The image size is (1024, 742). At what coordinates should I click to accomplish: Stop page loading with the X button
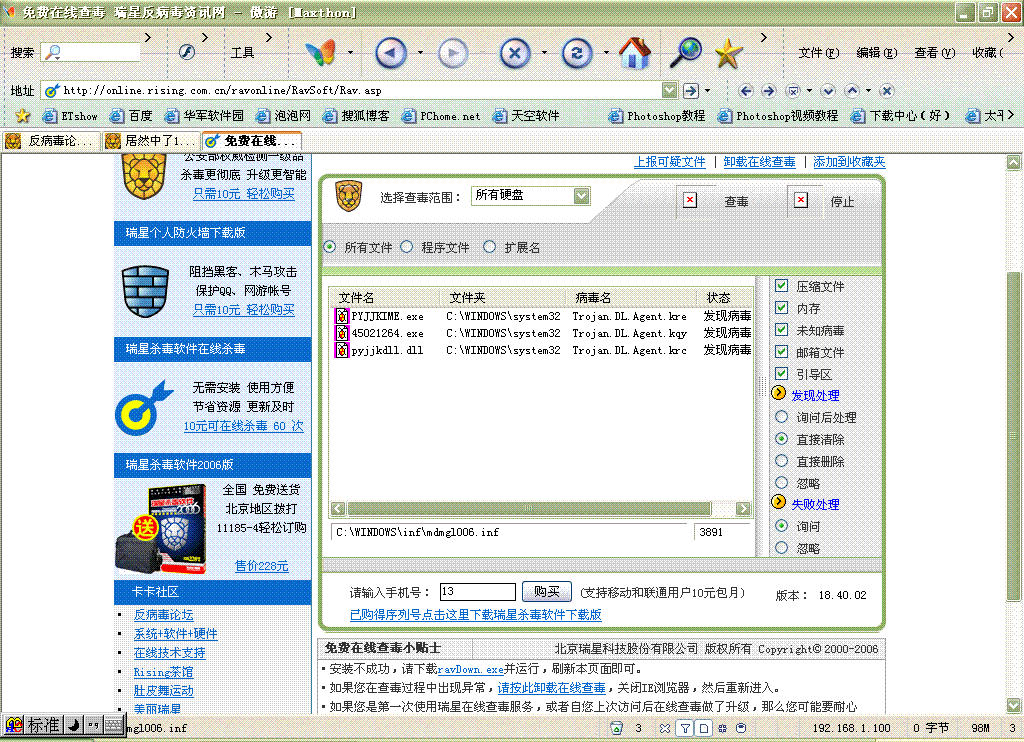(x=515, y=54)
